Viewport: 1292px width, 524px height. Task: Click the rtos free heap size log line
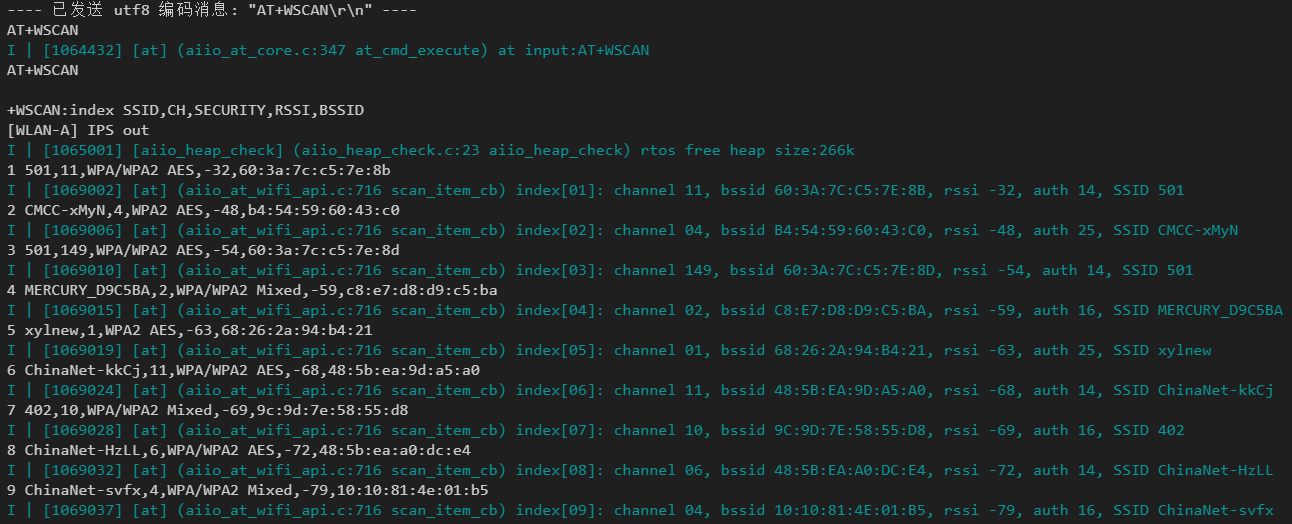(430, 150)
